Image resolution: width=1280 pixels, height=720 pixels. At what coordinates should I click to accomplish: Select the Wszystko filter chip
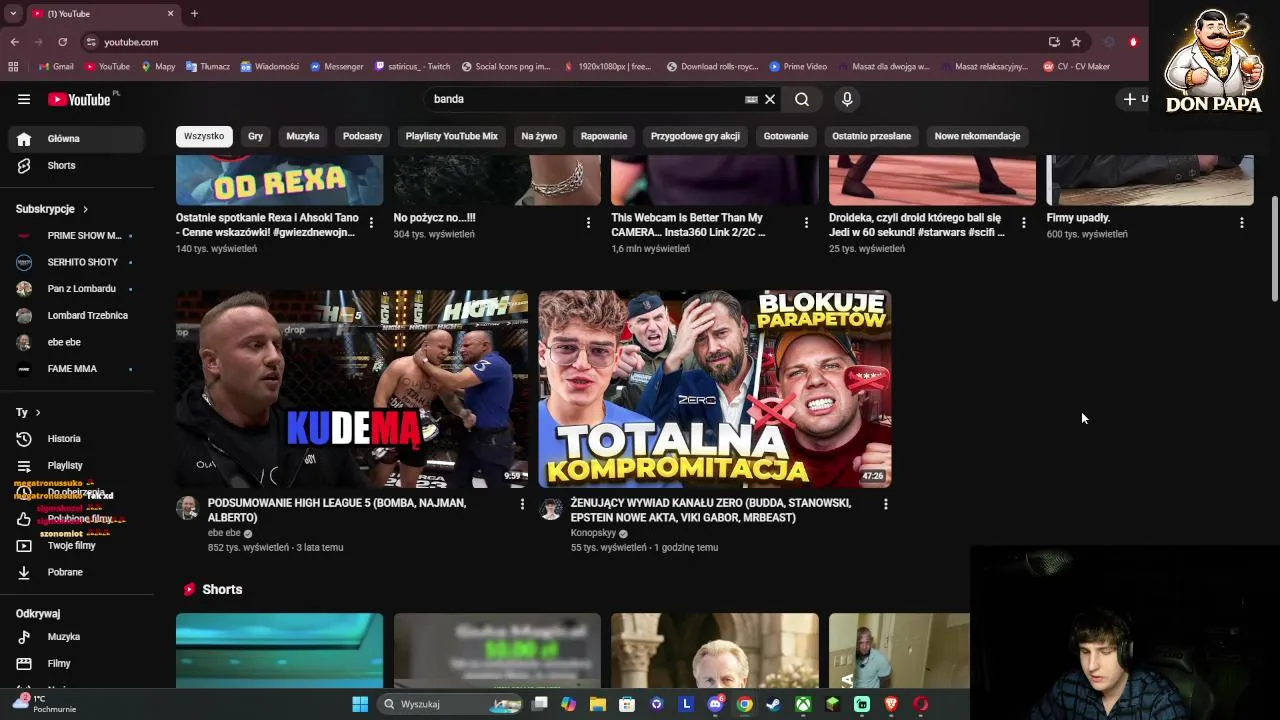pos(204,136)
